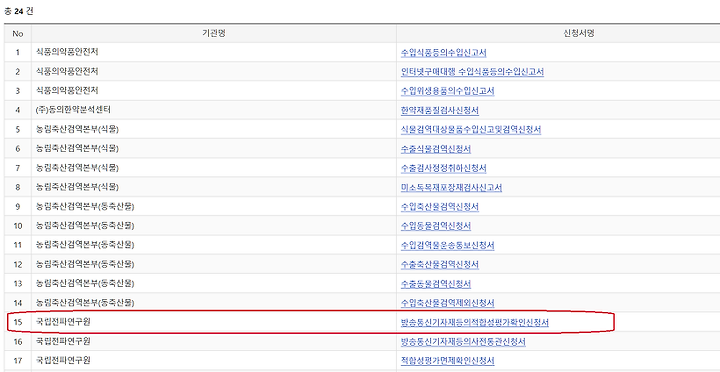Click the total count text 총 24 건

tap(19, 11)
